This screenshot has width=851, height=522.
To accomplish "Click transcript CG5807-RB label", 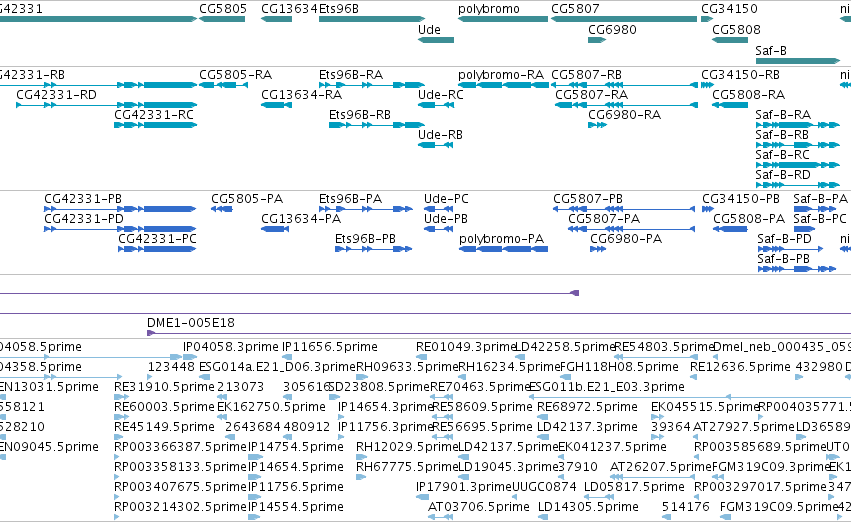I will (x=587, y=75).
